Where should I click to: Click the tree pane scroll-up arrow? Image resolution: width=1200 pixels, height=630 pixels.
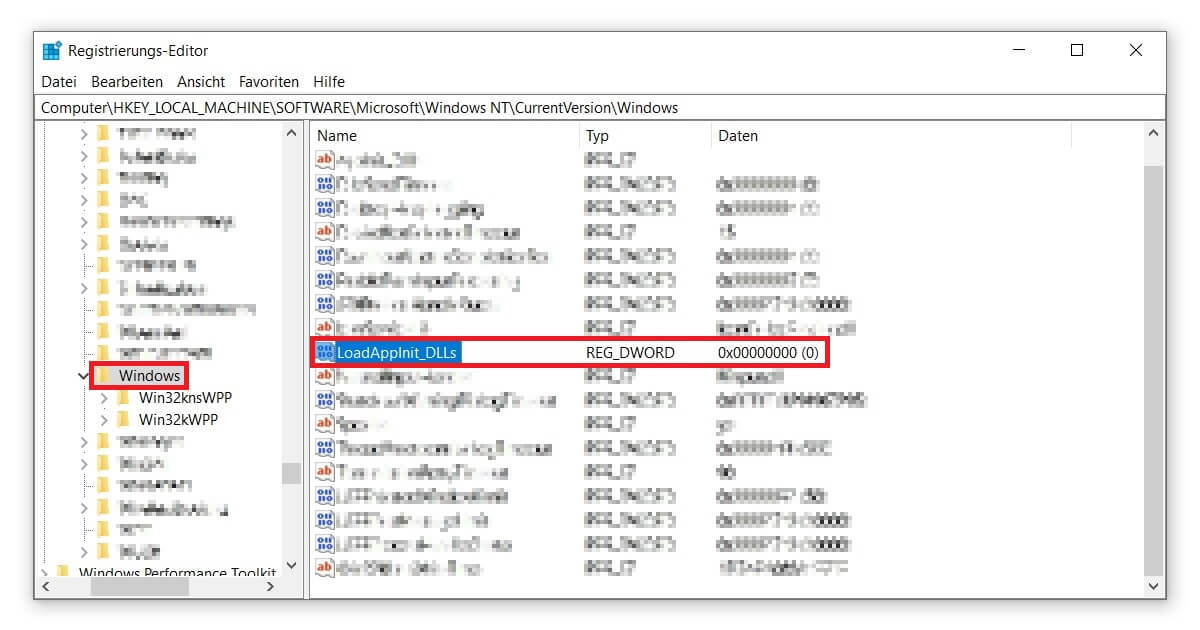tap(291, 133)
